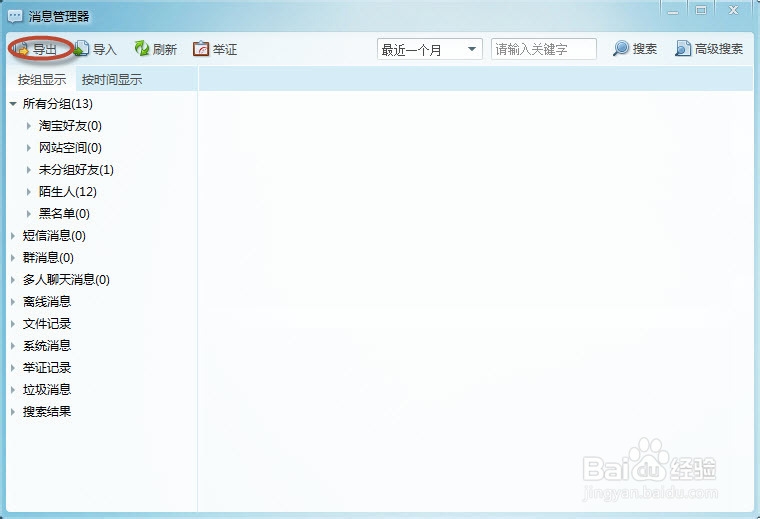Click the 高级搜索 advanced search icon

click(683, 48)
